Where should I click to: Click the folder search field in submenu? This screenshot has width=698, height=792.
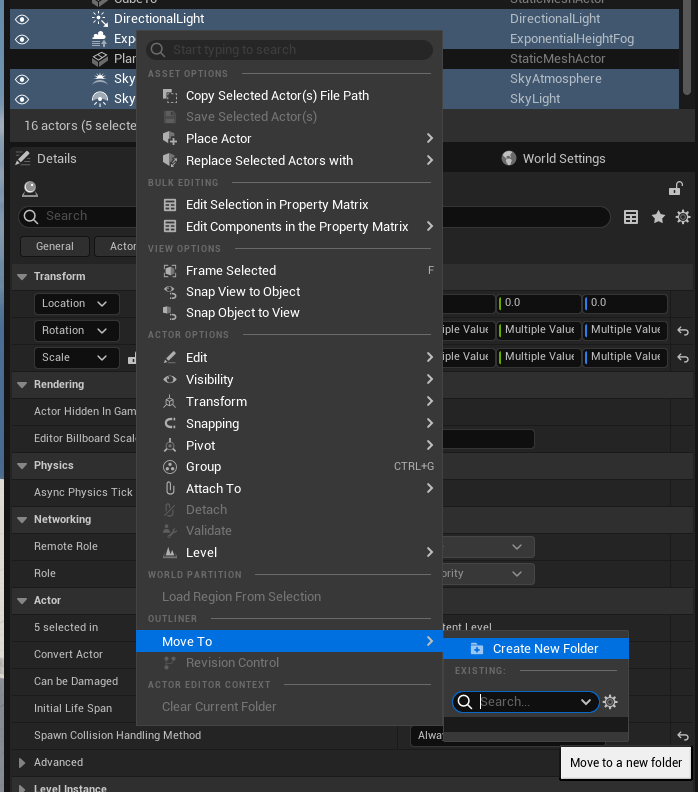[x=525, y=702]
